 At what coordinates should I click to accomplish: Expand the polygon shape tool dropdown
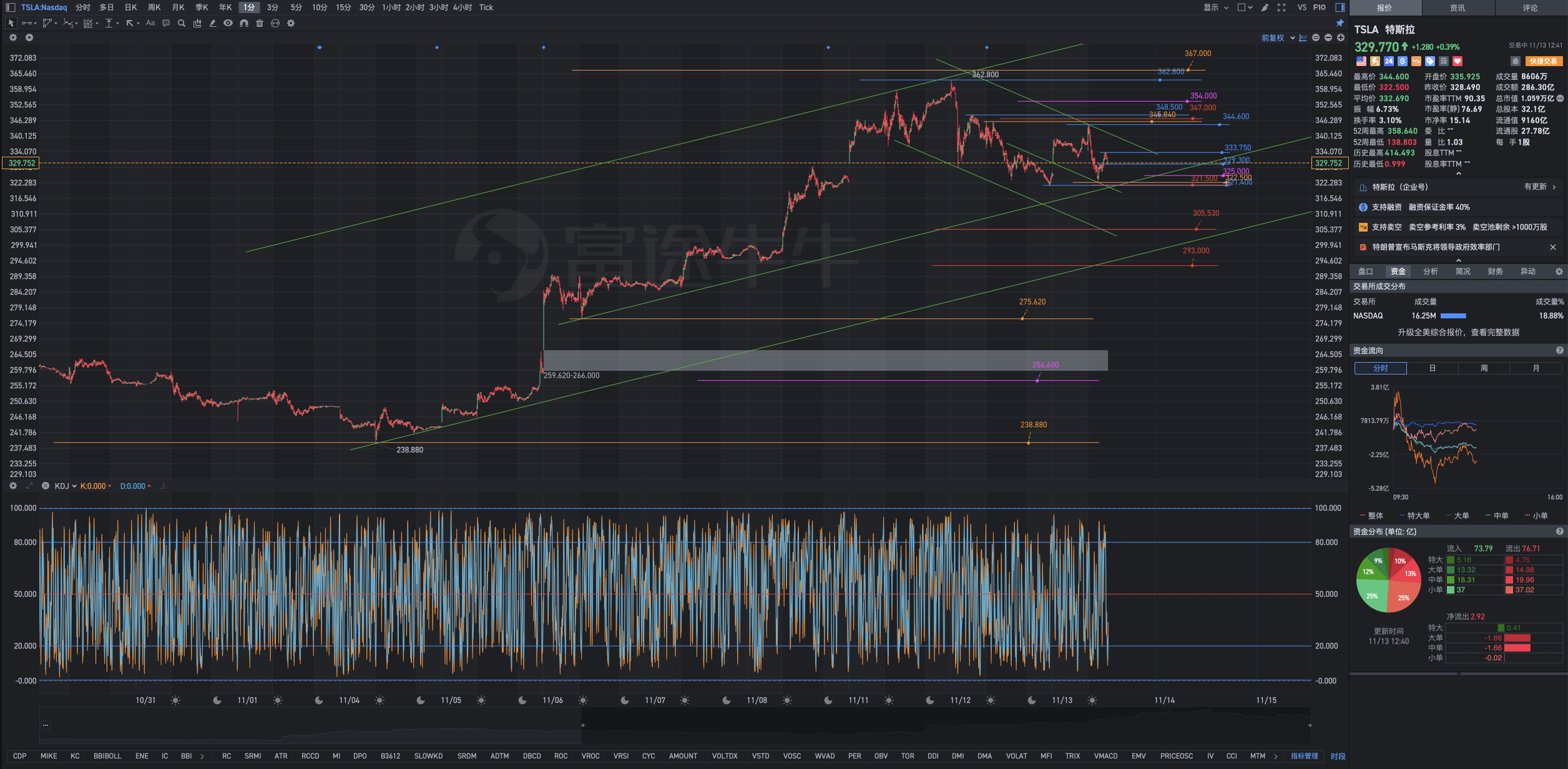[56, 24]
